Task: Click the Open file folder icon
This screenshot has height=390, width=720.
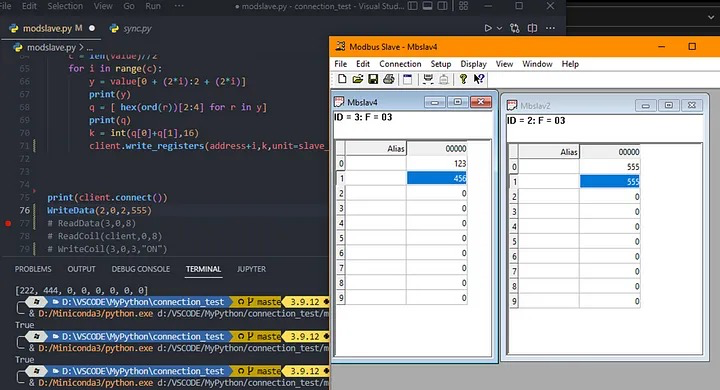Action: pyautogui.click(x=358, y=79)
